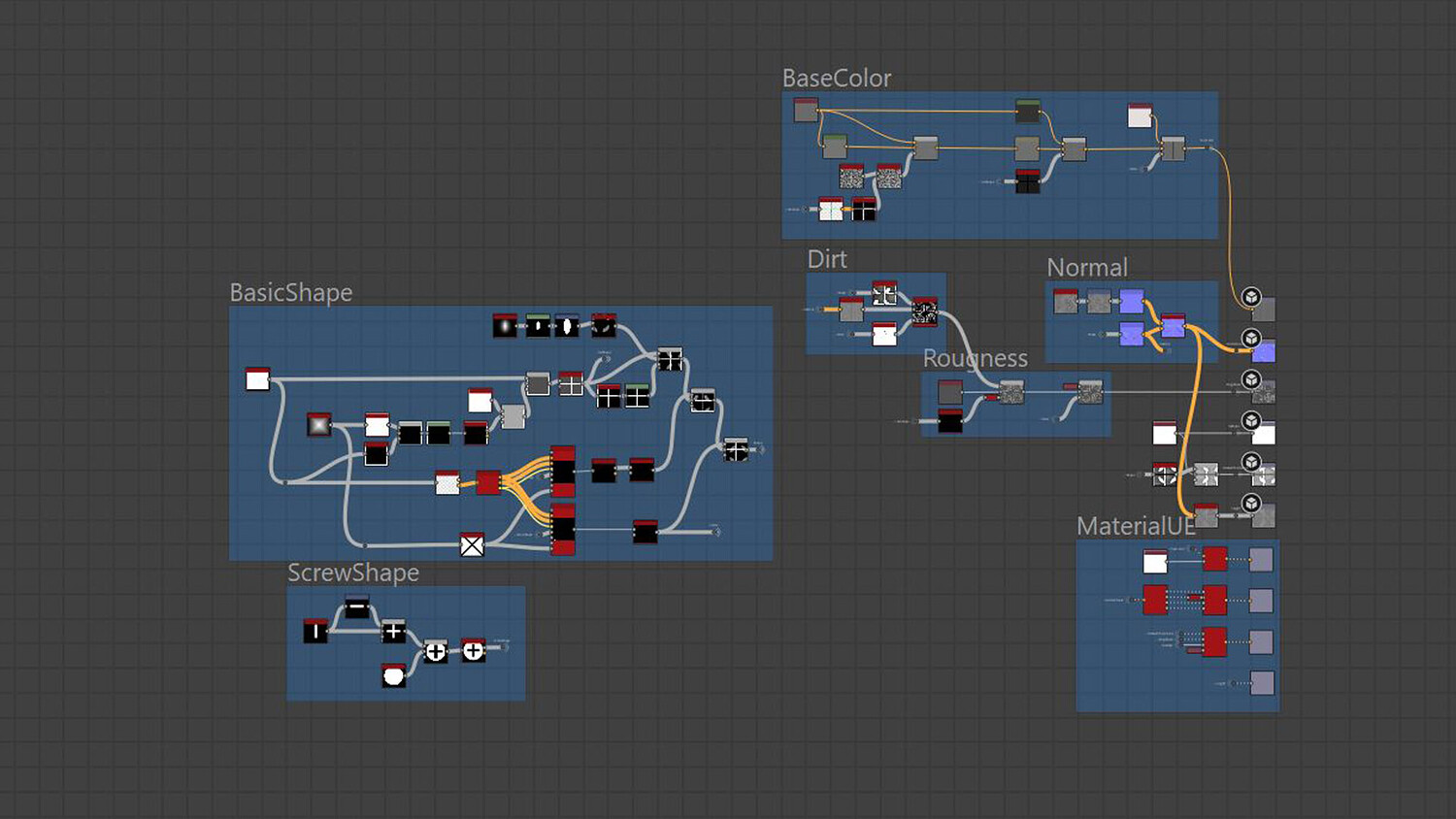Select the BasicShape frame title

[x=291, y=292]
